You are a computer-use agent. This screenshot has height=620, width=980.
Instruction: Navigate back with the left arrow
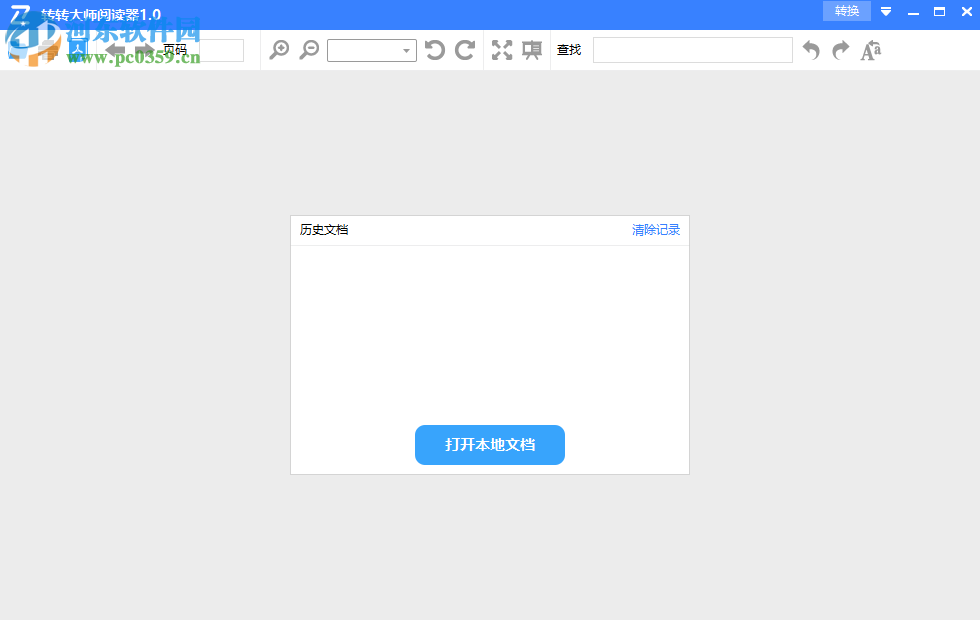pos(114,49)
